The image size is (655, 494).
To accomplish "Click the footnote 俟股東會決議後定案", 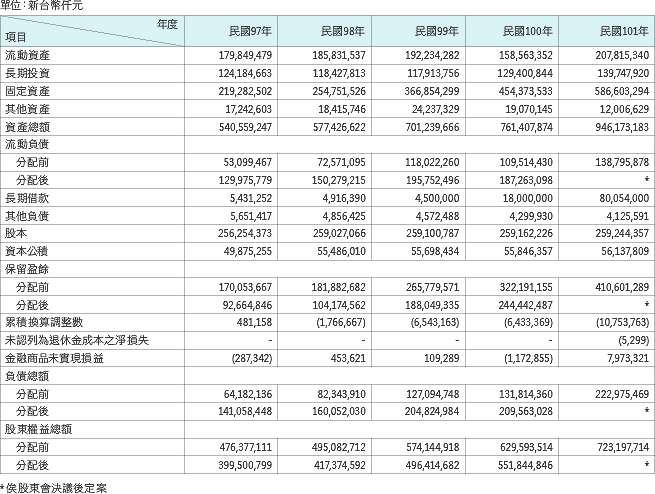I will (x=57, y=488).
